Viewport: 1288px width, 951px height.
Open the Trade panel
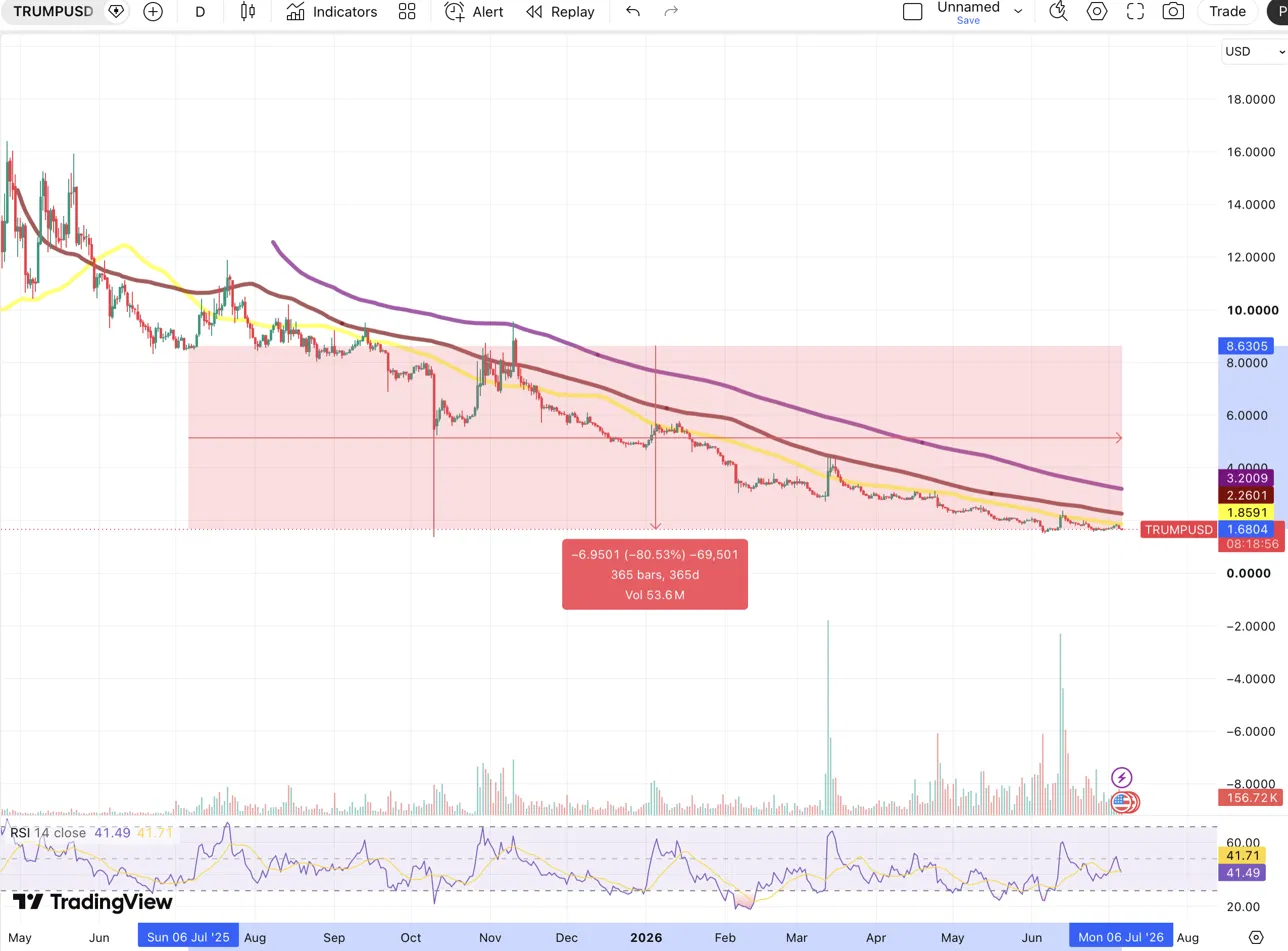pos(1227,12)
